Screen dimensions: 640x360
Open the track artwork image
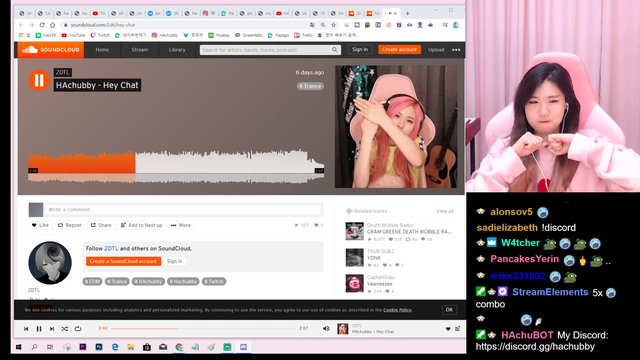click(396, 127)
